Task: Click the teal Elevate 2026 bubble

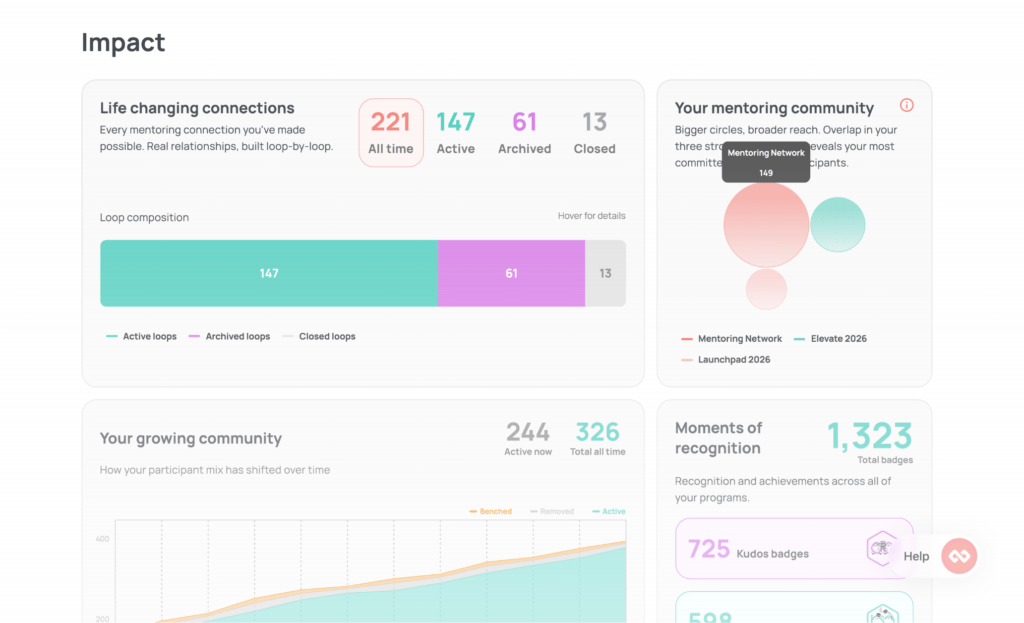Action: tap(838, 225)
